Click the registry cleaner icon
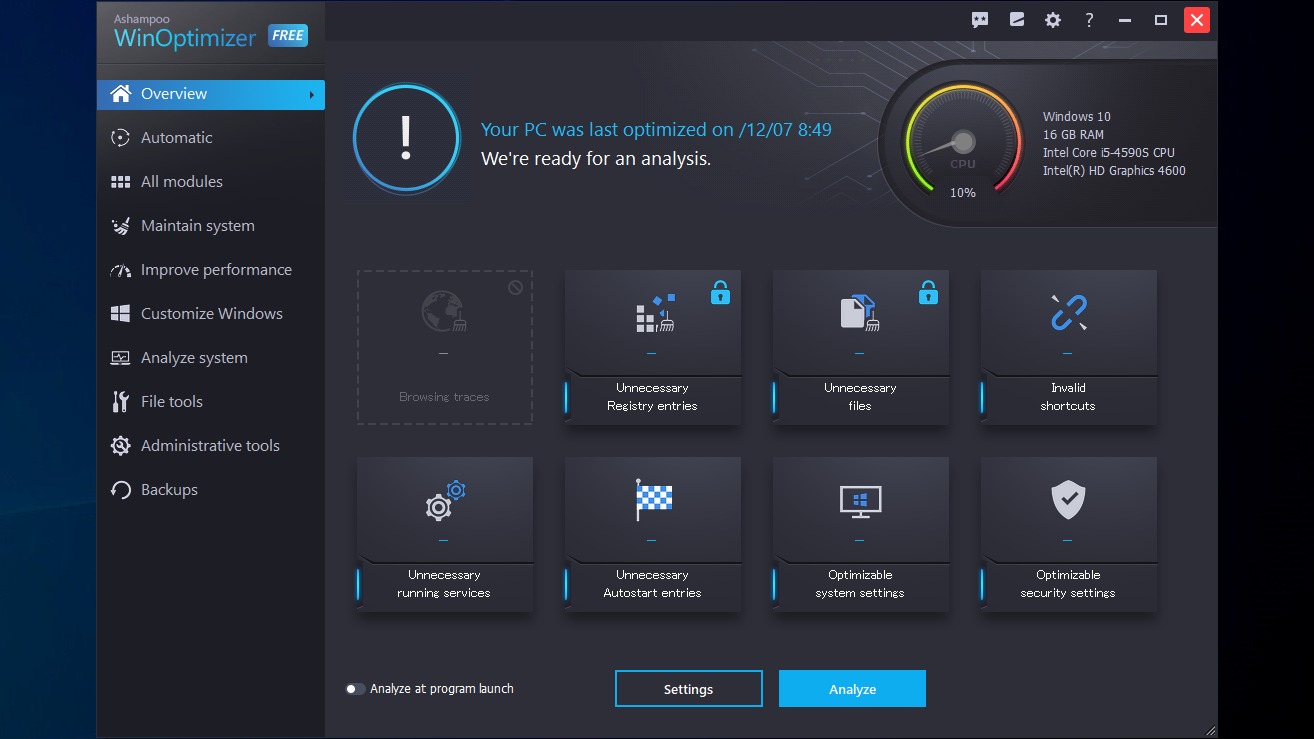 point(656,313)
